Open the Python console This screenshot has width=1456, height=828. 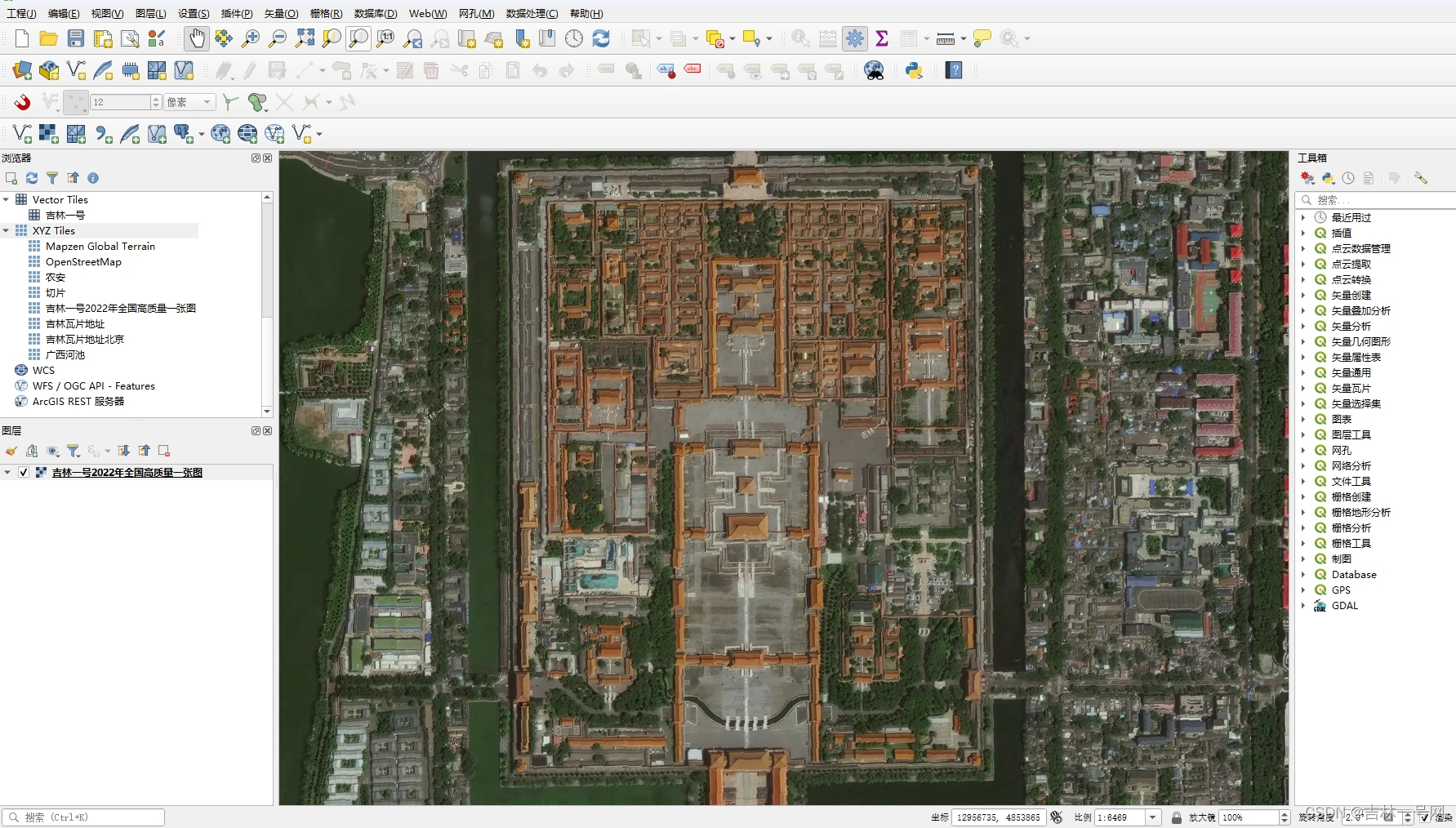[x=914, y=70]
